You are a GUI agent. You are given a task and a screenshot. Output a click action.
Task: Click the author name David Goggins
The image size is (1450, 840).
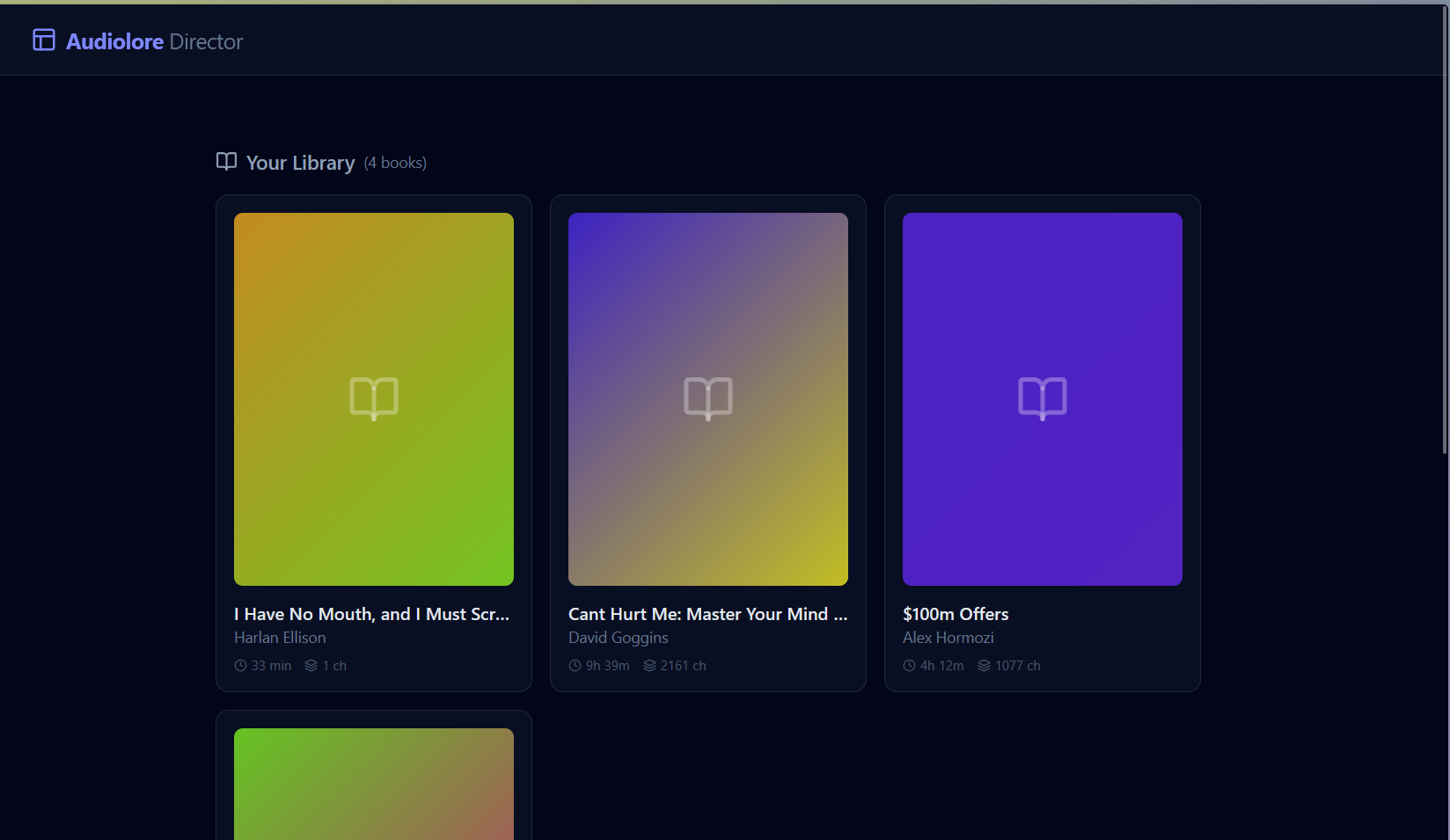[619, 638]
